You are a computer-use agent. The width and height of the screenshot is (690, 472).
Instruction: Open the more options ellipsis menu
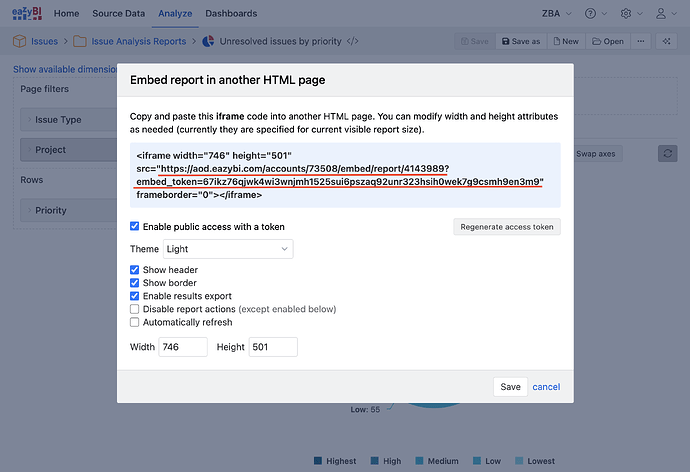point(641,41)
